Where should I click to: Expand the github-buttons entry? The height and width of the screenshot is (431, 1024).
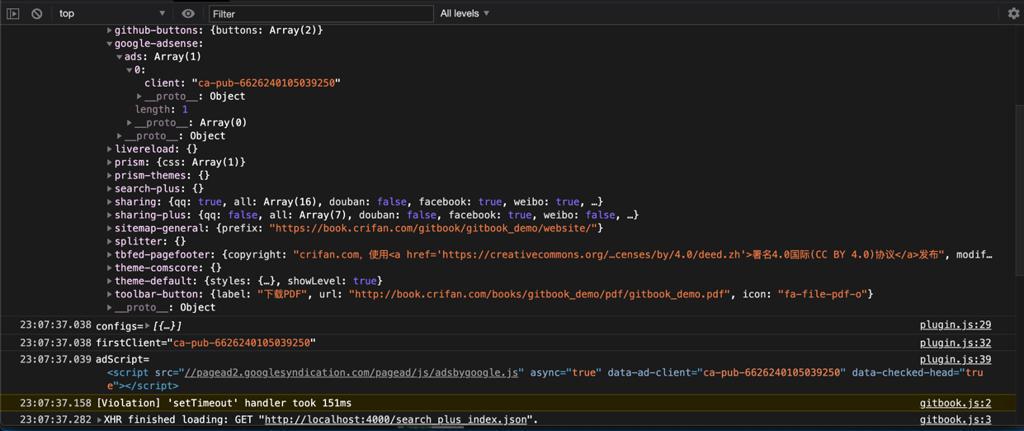(x=110, y=31)
